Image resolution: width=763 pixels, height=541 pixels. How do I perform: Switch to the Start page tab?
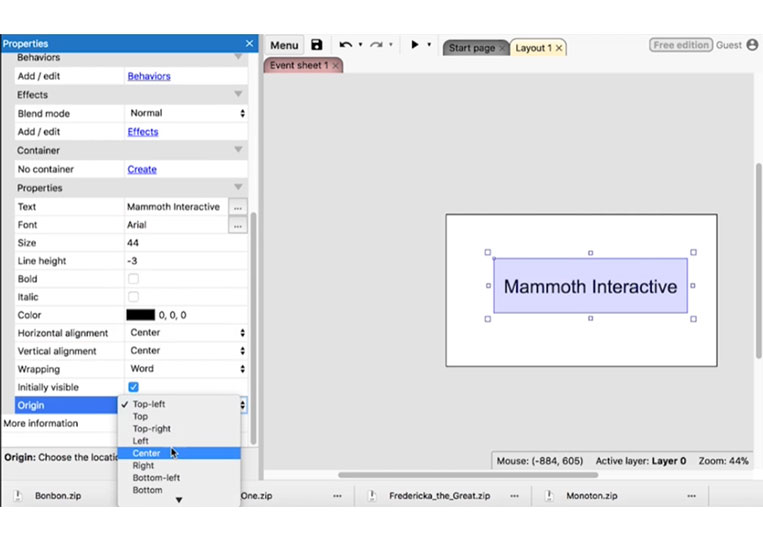point(472,48)
